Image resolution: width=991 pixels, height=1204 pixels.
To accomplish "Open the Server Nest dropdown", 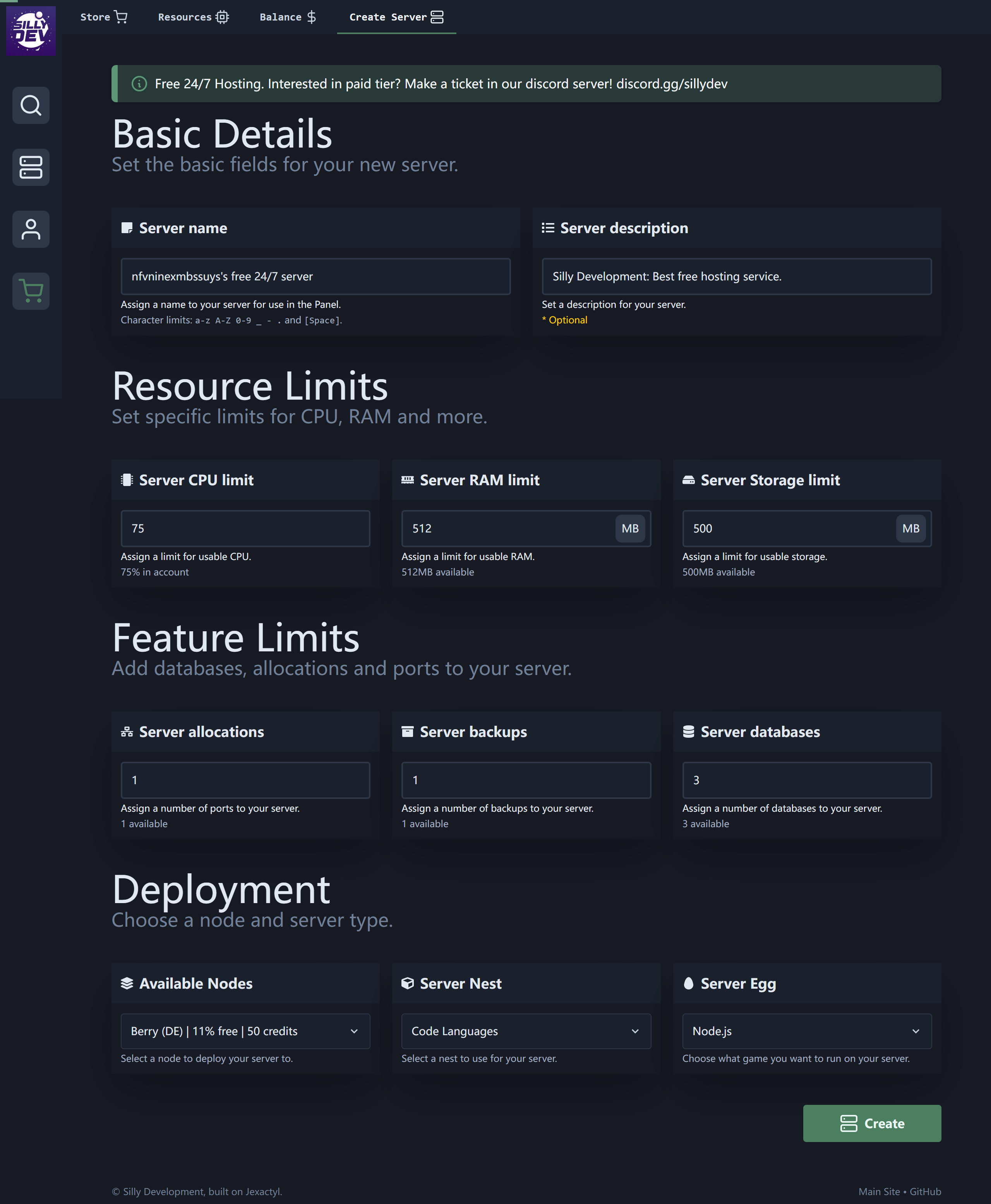I will [526, 1031].
